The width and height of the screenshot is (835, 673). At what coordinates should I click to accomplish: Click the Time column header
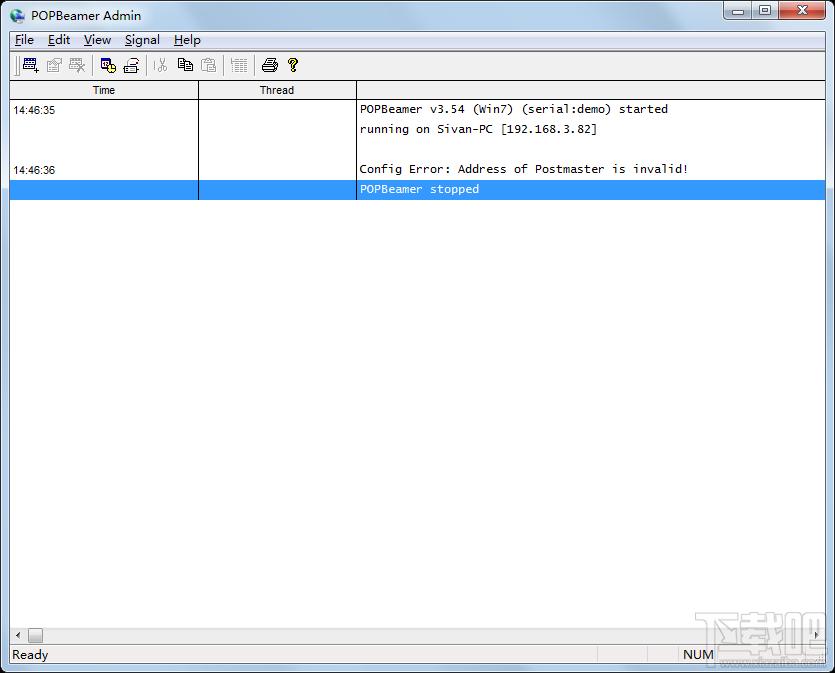[104, 90]
